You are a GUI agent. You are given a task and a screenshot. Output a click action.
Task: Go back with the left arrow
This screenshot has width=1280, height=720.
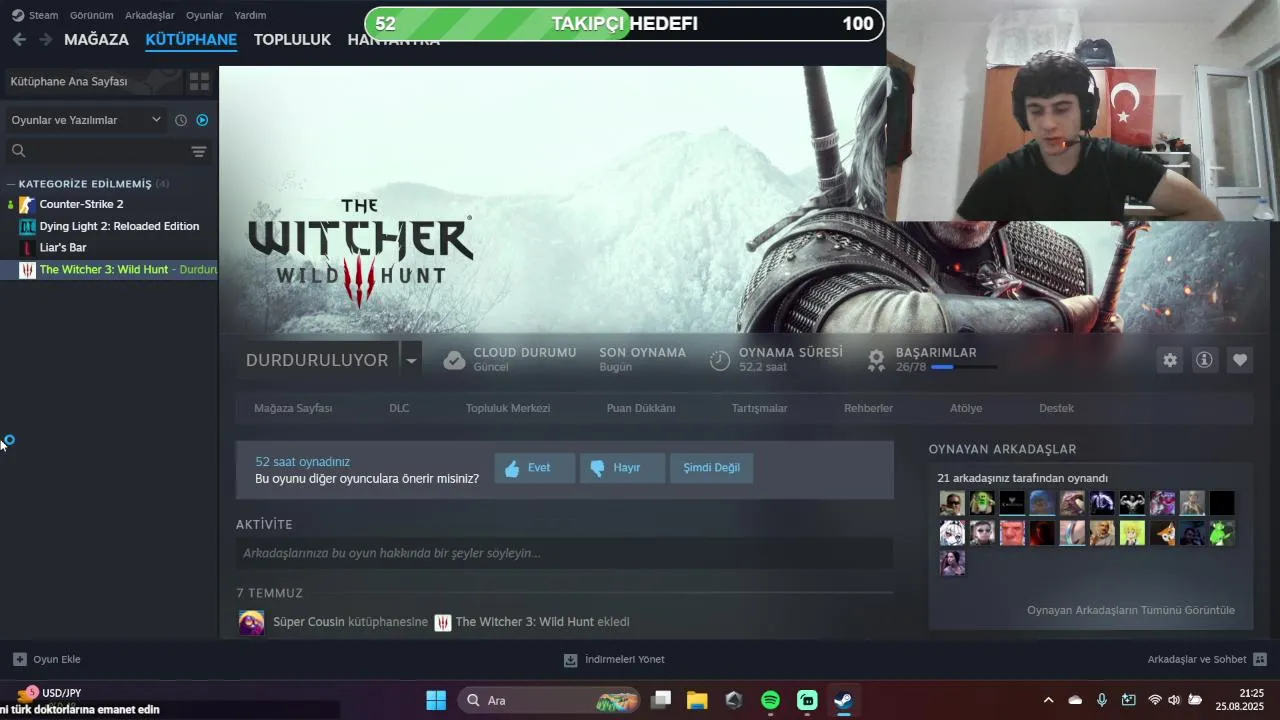[19, 39]
